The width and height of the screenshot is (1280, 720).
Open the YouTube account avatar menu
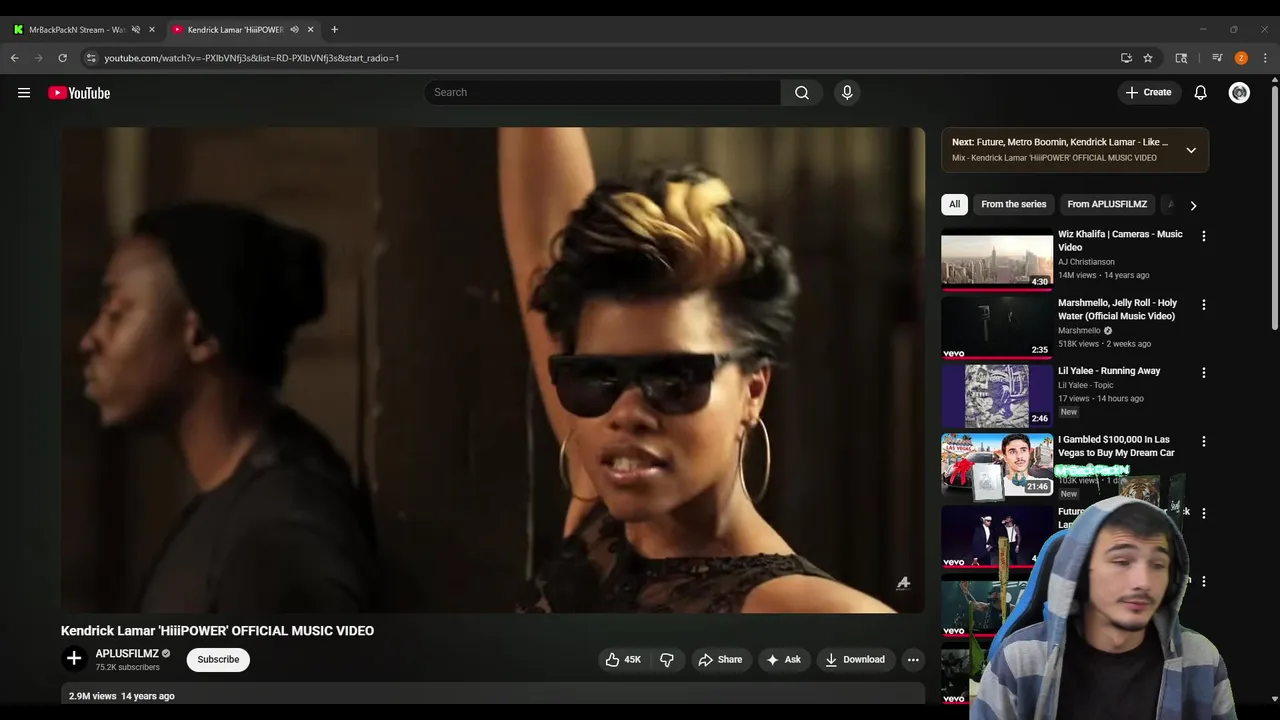(1239, 93)
